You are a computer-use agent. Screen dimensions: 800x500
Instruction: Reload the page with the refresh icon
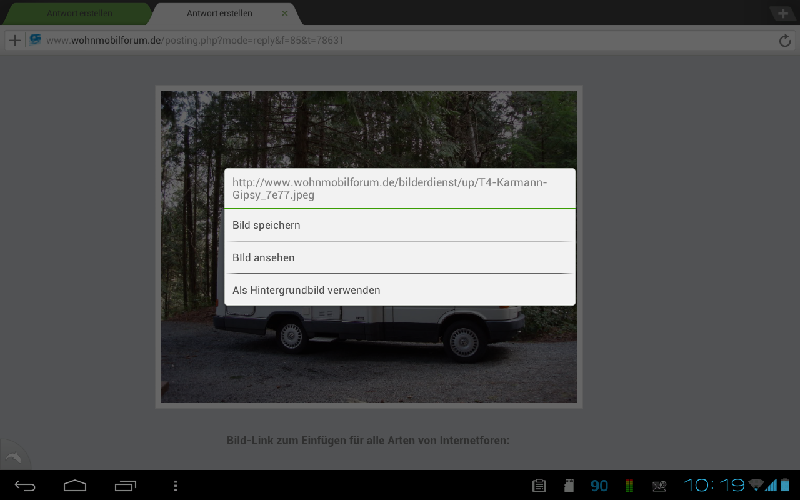[x=784, y=40]
